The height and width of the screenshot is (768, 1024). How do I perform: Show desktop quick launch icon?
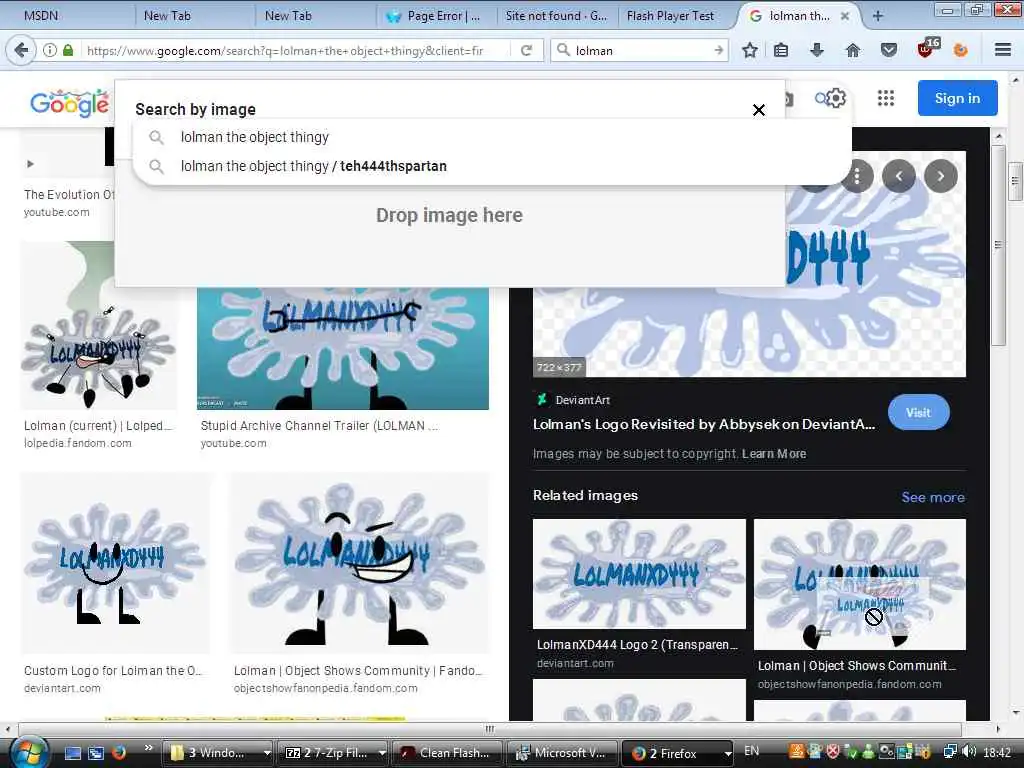72,753
